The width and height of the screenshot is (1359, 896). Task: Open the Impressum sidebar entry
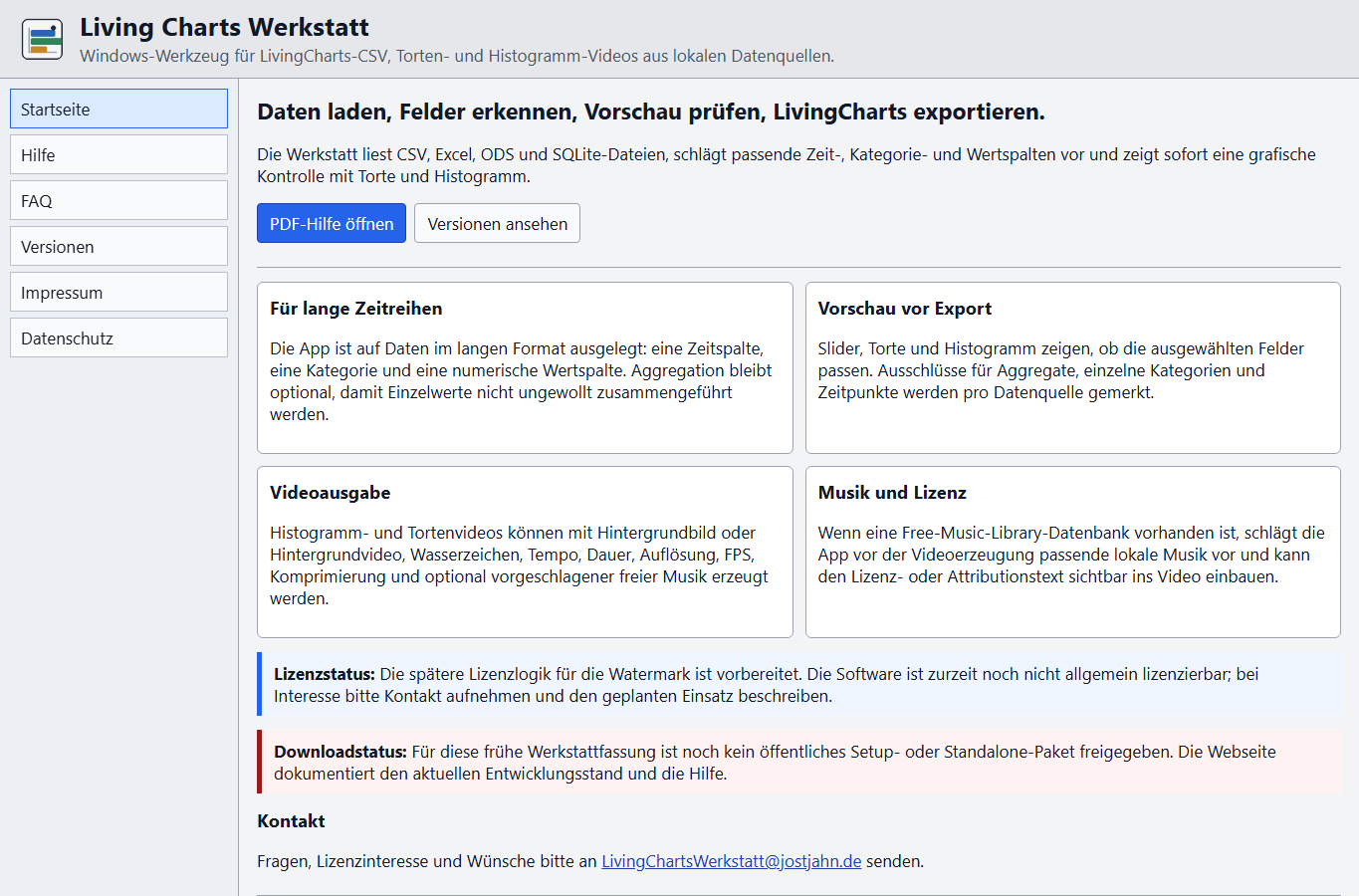click(x=118, y=292)
